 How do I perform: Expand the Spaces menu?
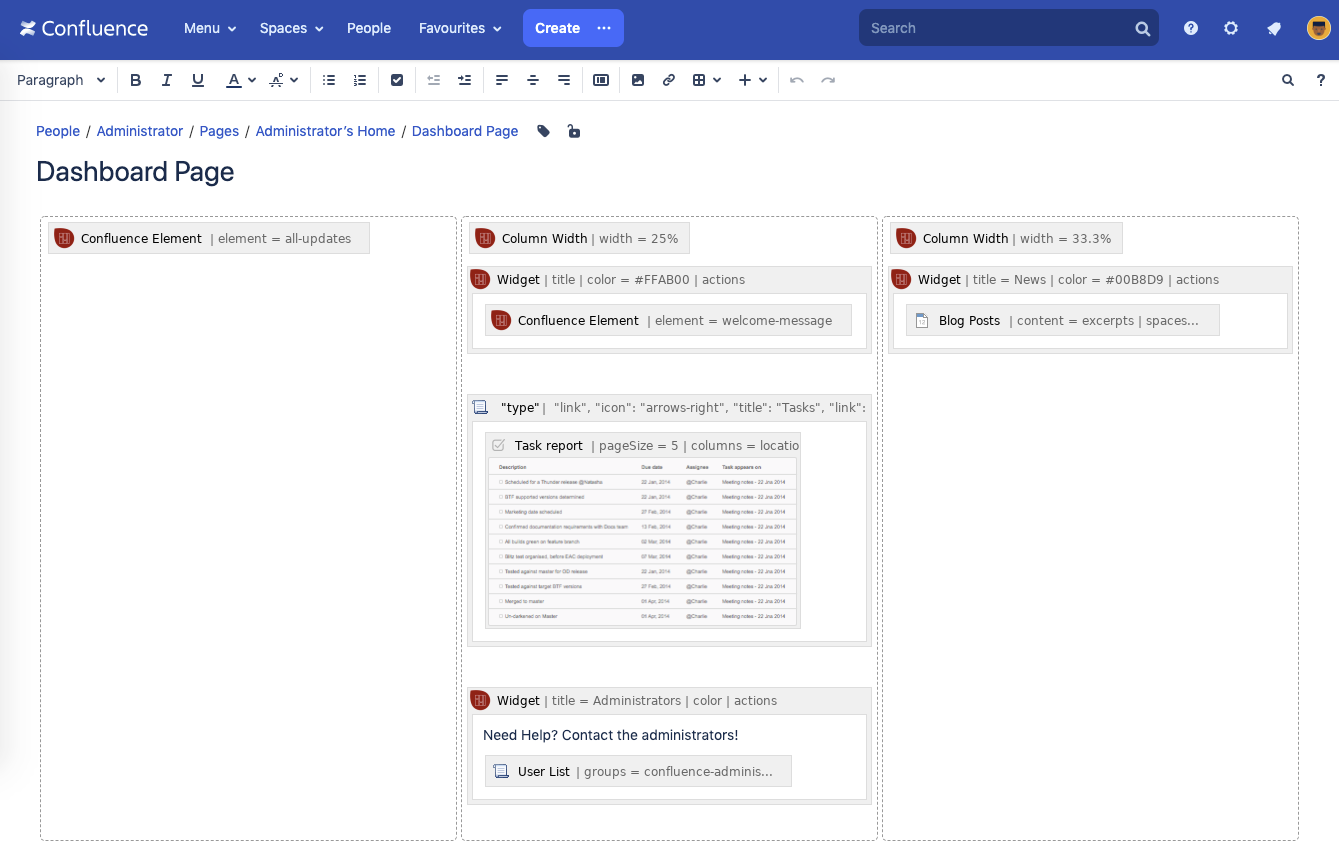[292, 28]
